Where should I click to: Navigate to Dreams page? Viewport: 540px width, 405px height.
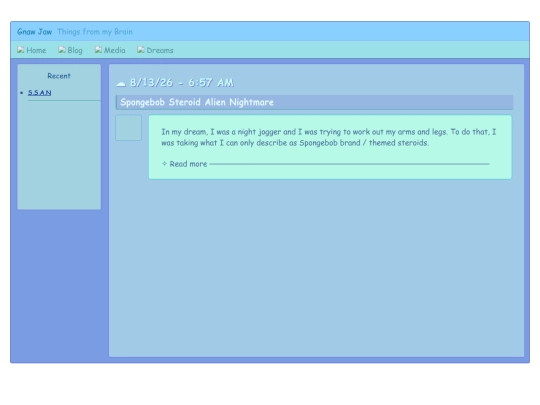click(x=155, y=50)
